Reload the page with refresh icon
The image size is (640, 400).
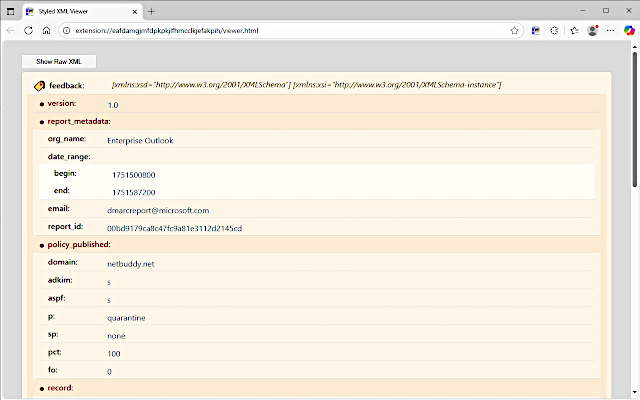pyautogui.click(x=28, y=31)
